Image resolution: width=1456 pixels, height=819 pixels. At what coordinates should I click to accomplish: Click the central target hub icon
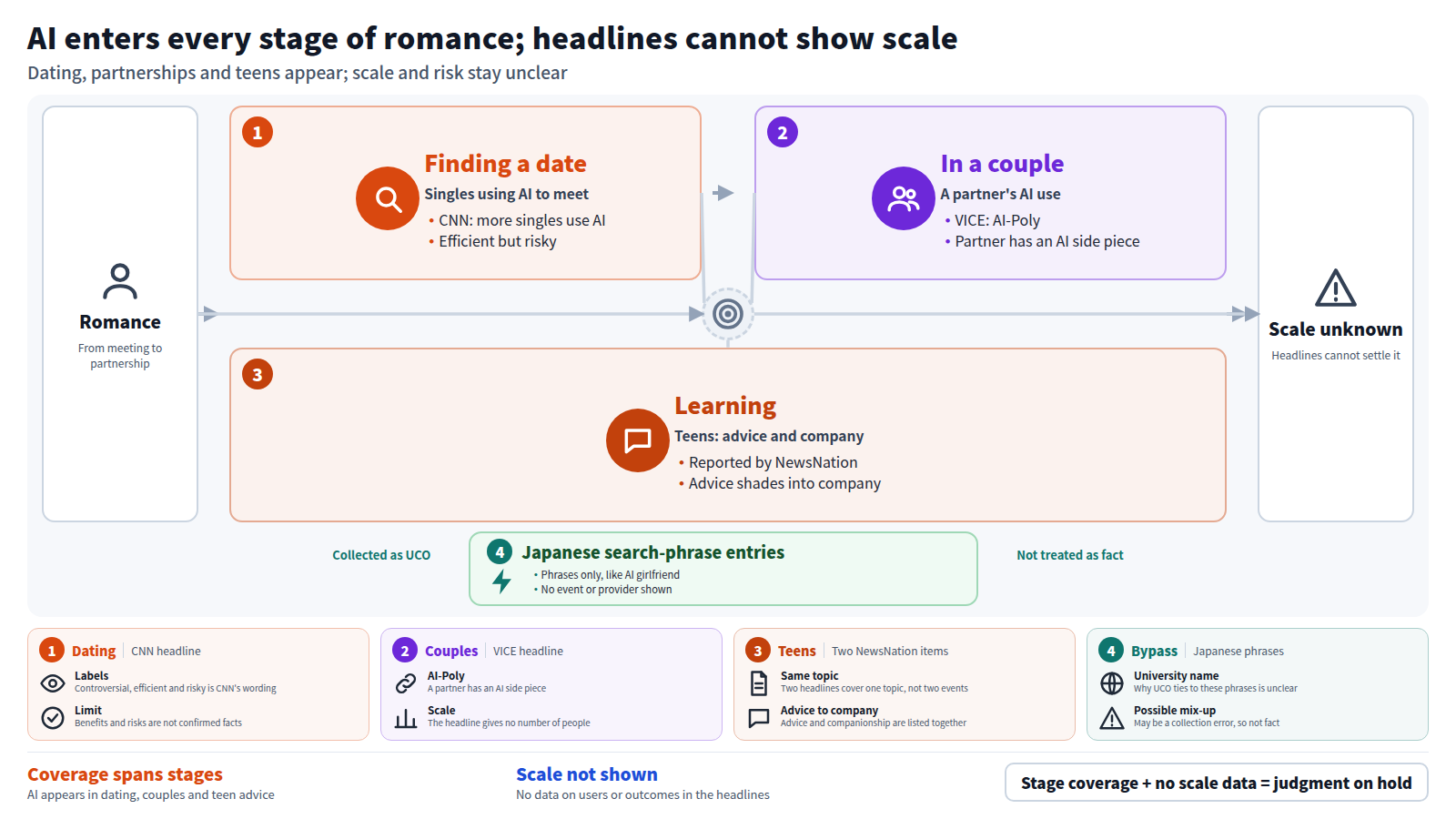click(728, 314)
